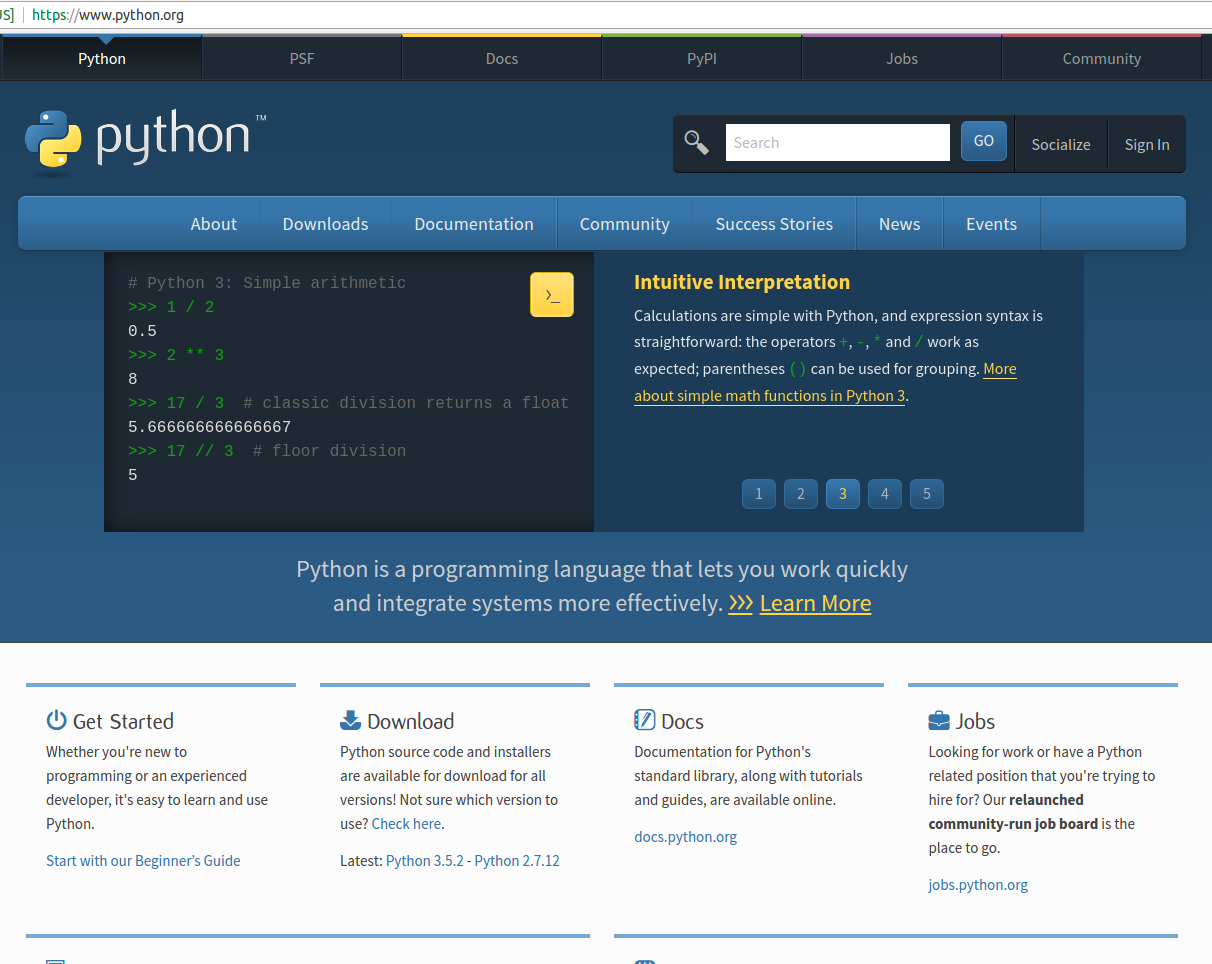Open the Python 2.7.12 release link
Image resolution: width=1212 pixels, height=964 pixels.
click(517, 860)
